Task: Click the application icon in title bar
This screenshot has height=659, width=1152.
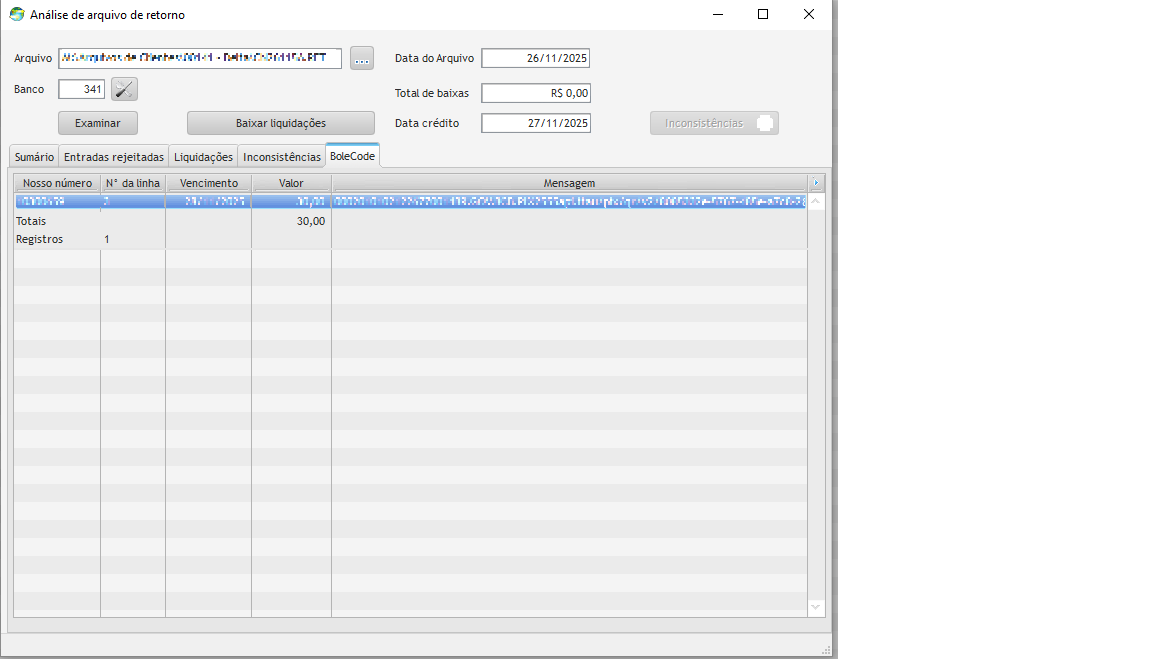Action: click(17, 14)
